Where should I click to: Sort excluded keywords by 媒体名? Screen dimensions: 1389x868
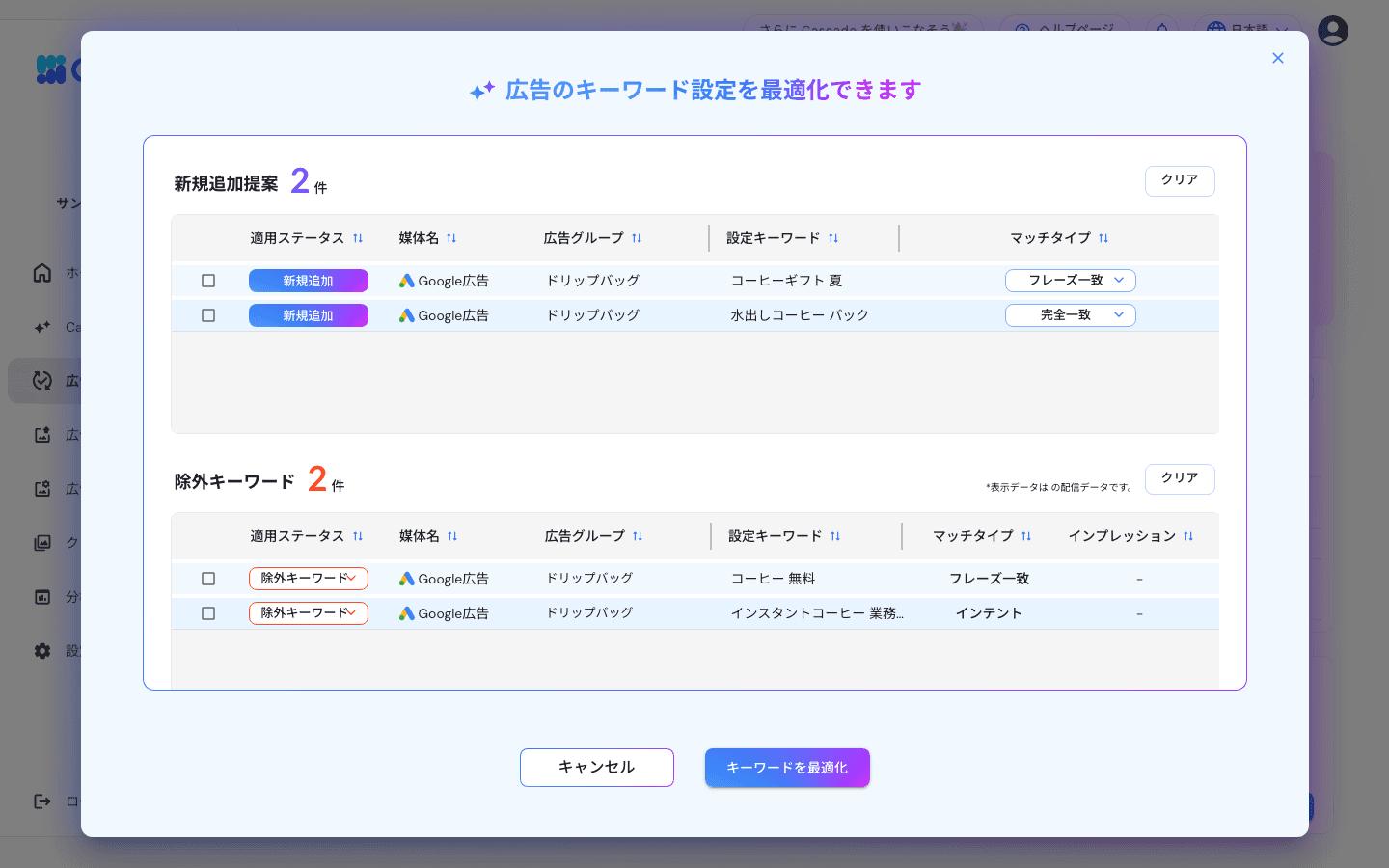[452, 536]
